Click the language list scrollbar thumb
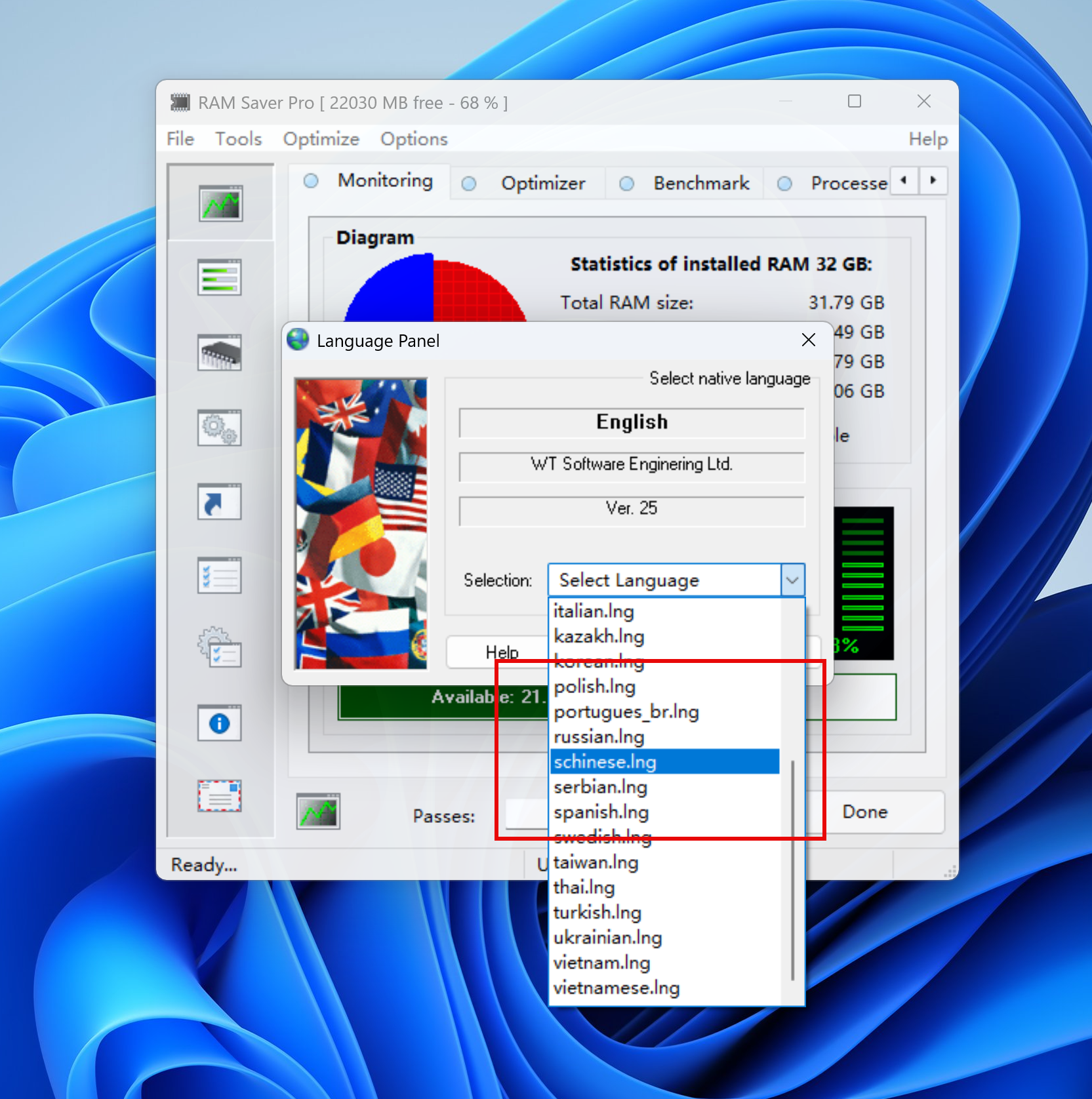1092x1099 pixels. (x=793, y=869)
